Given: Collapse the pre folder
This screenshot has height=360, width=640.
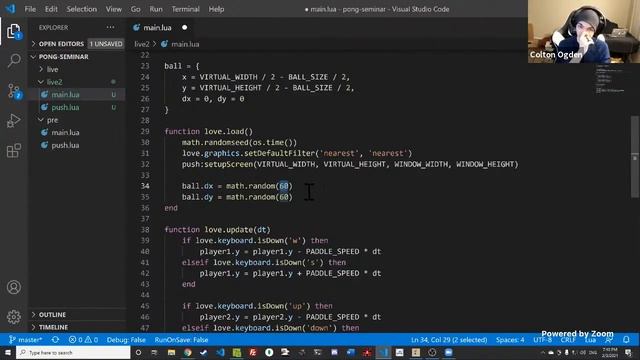Looking at the screenshot, I should click(52, 120).
